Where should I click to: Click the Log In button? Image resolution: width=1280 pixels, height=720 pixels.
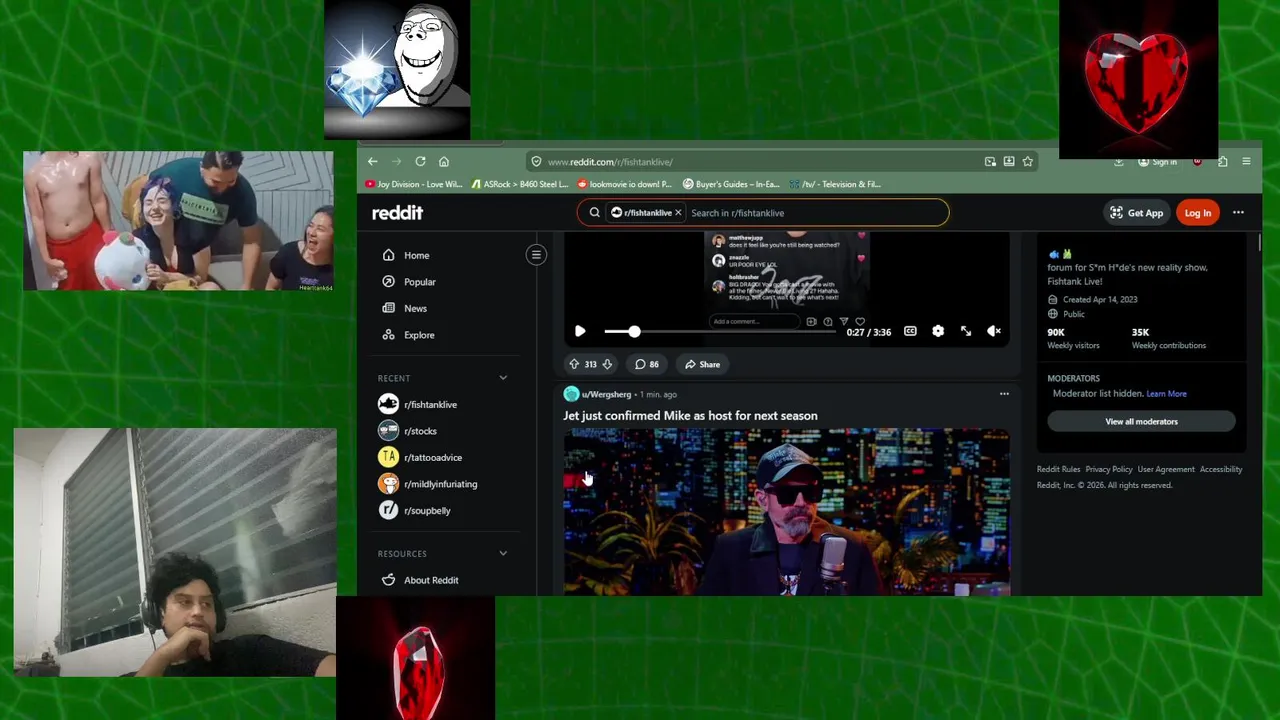1198,212
